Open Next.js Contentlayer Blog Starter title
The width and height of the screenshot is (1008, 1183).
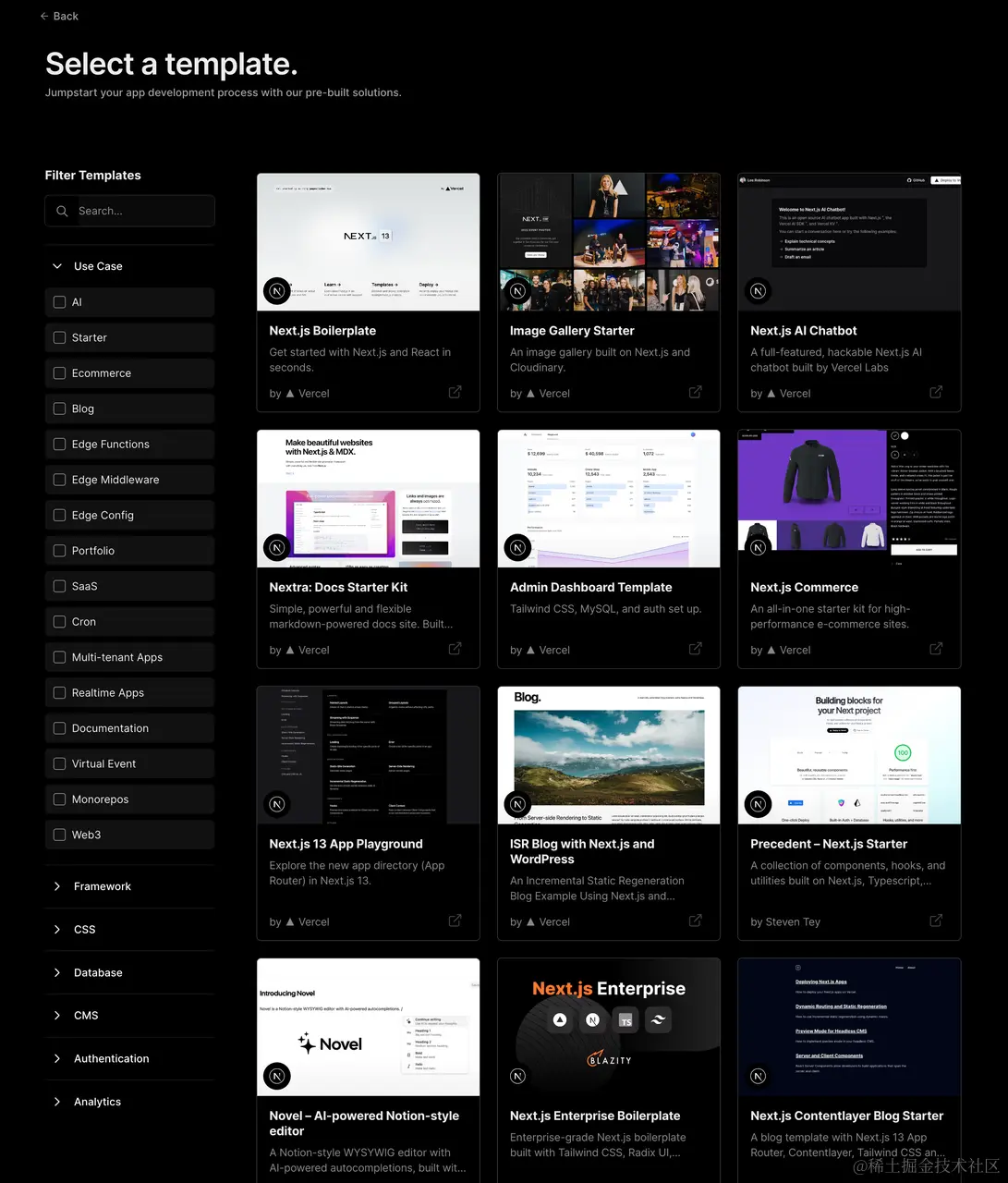tap(847, 1116)
